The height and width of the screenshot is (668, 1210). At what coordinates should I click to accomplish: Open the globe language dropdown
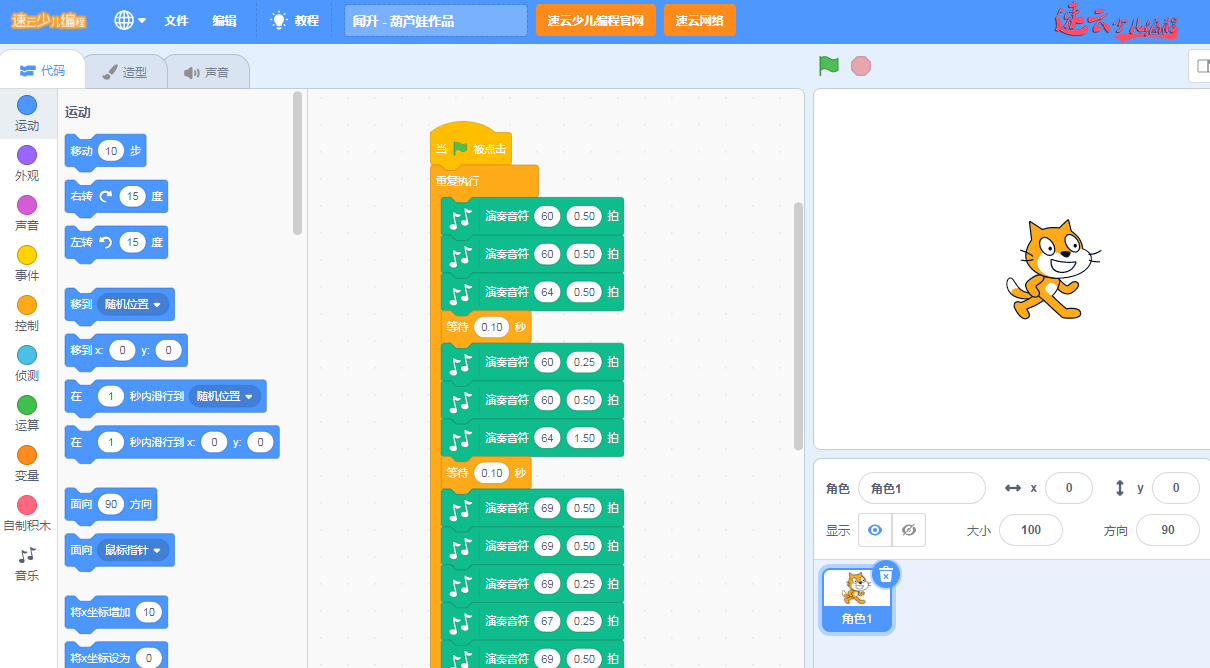[129, 20]
